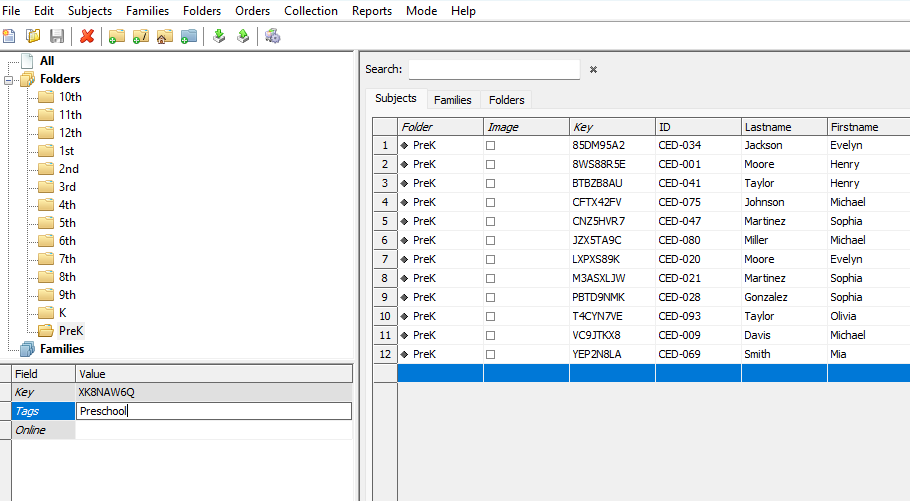Click the gears settings toolbar icon
The height and width of the screenshot is (501, 910).
point(272,36)
